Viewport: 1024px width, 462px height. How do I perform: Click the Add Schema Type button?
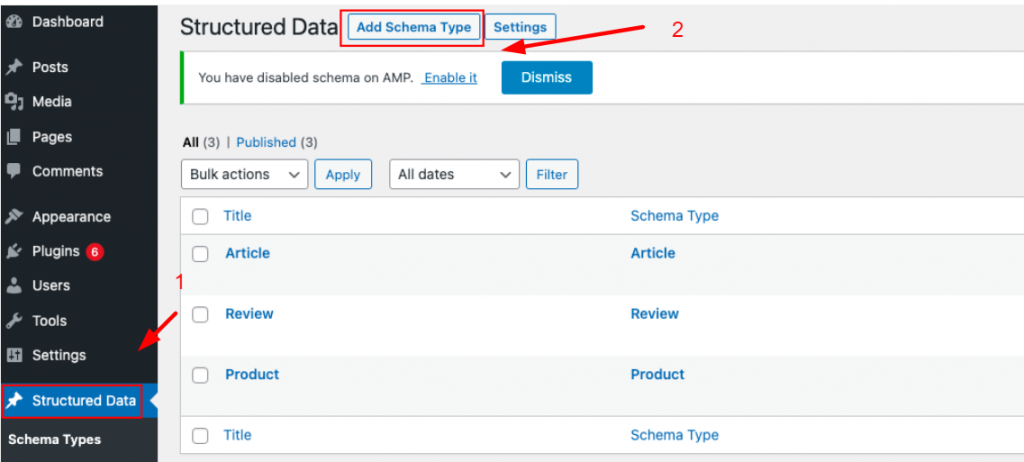click(413, 27)
